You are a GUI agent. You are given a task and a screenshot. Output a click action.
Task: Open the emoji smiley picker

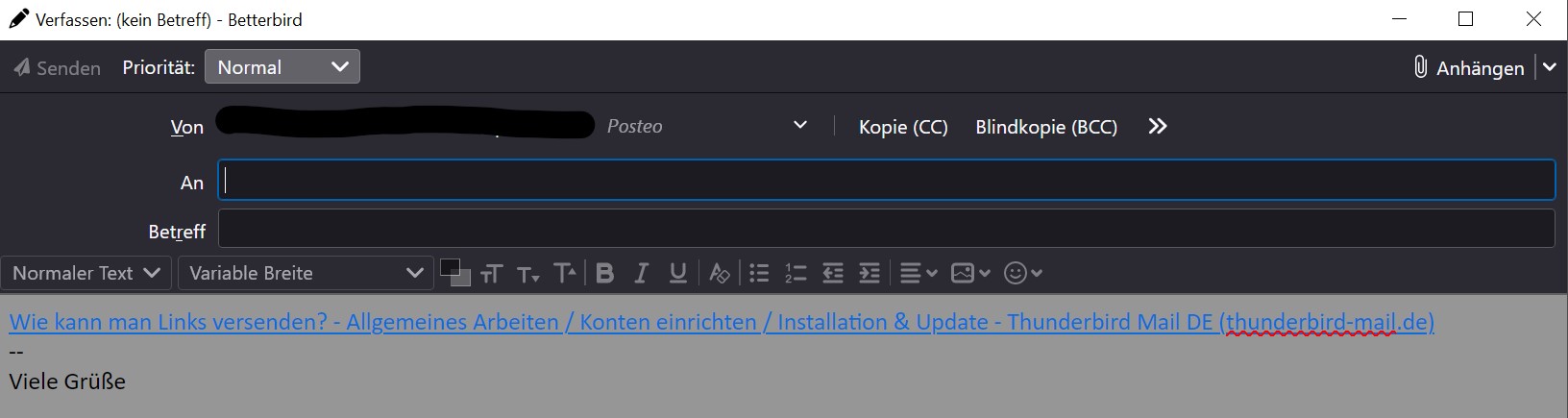click(x=1022, y=274)
